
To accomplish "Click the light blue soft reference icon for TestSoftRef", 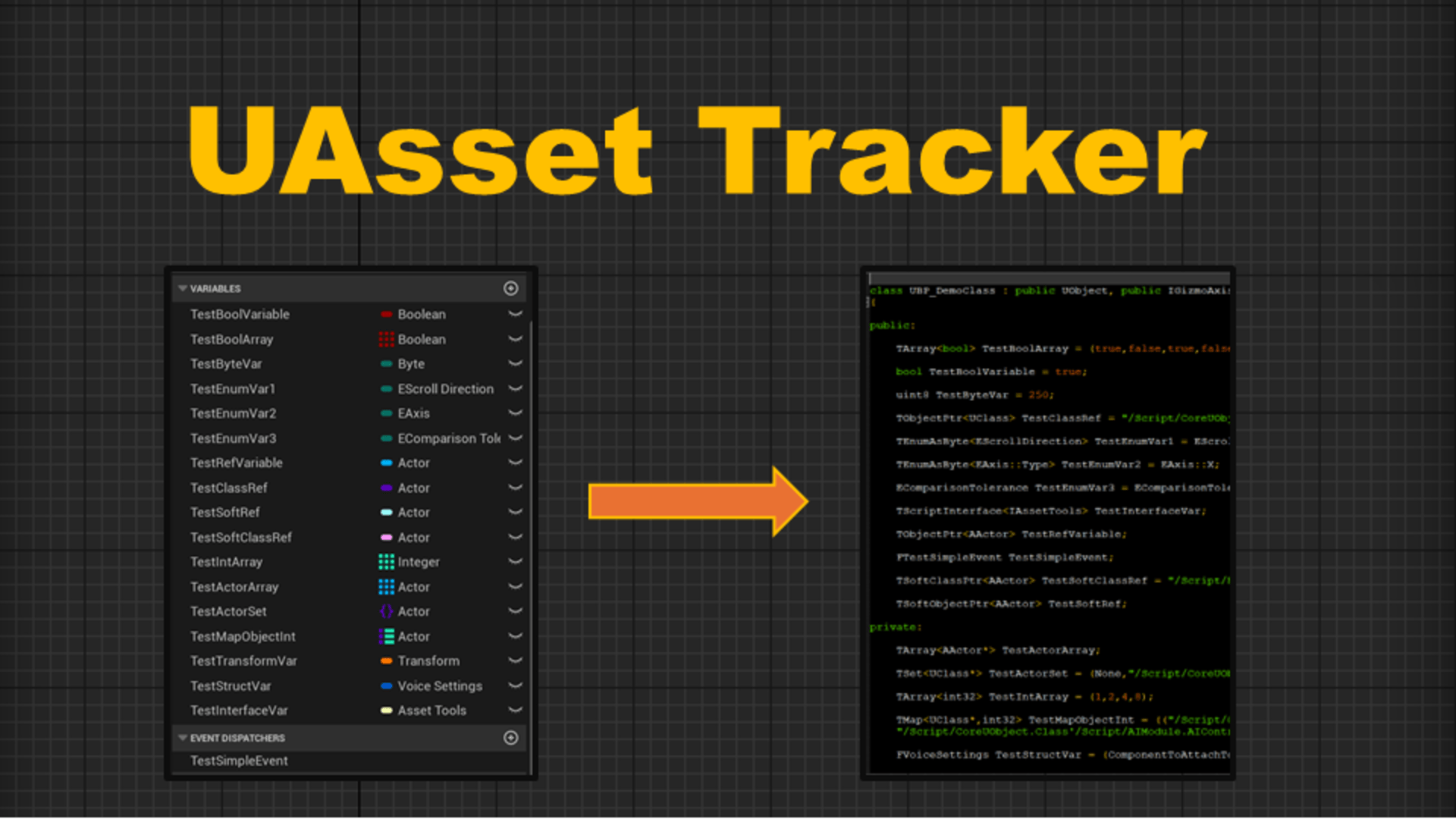I will (x=386, y=513).
